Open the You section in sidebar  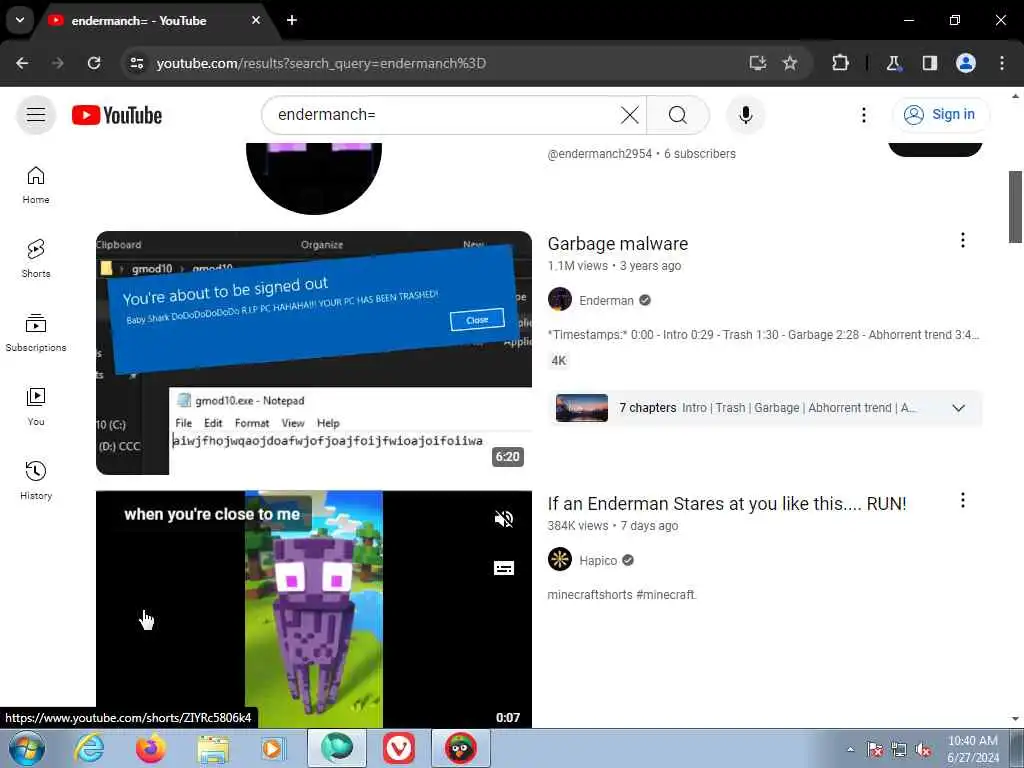(36, 406)
